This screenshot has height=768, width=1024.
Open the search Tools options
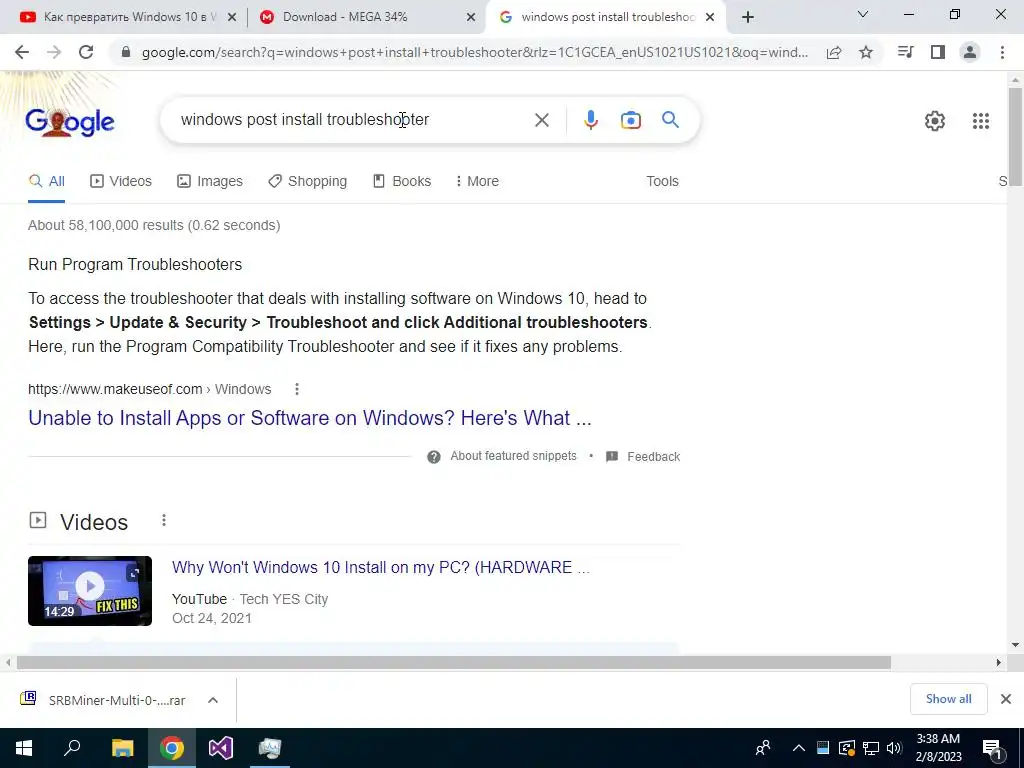click(x=662, y=182)
